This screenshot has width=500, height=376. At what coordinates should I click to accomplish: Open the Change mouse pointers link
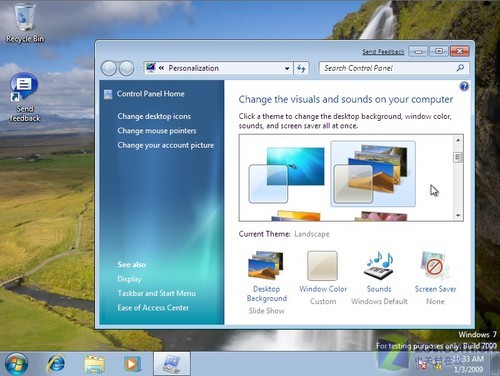tap(157, 131)
